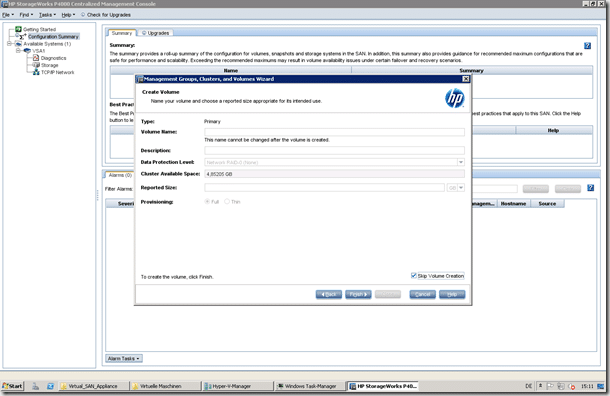Click the Volume Name input field
Screen dimensions: 610x396
[x=335, y=132]
